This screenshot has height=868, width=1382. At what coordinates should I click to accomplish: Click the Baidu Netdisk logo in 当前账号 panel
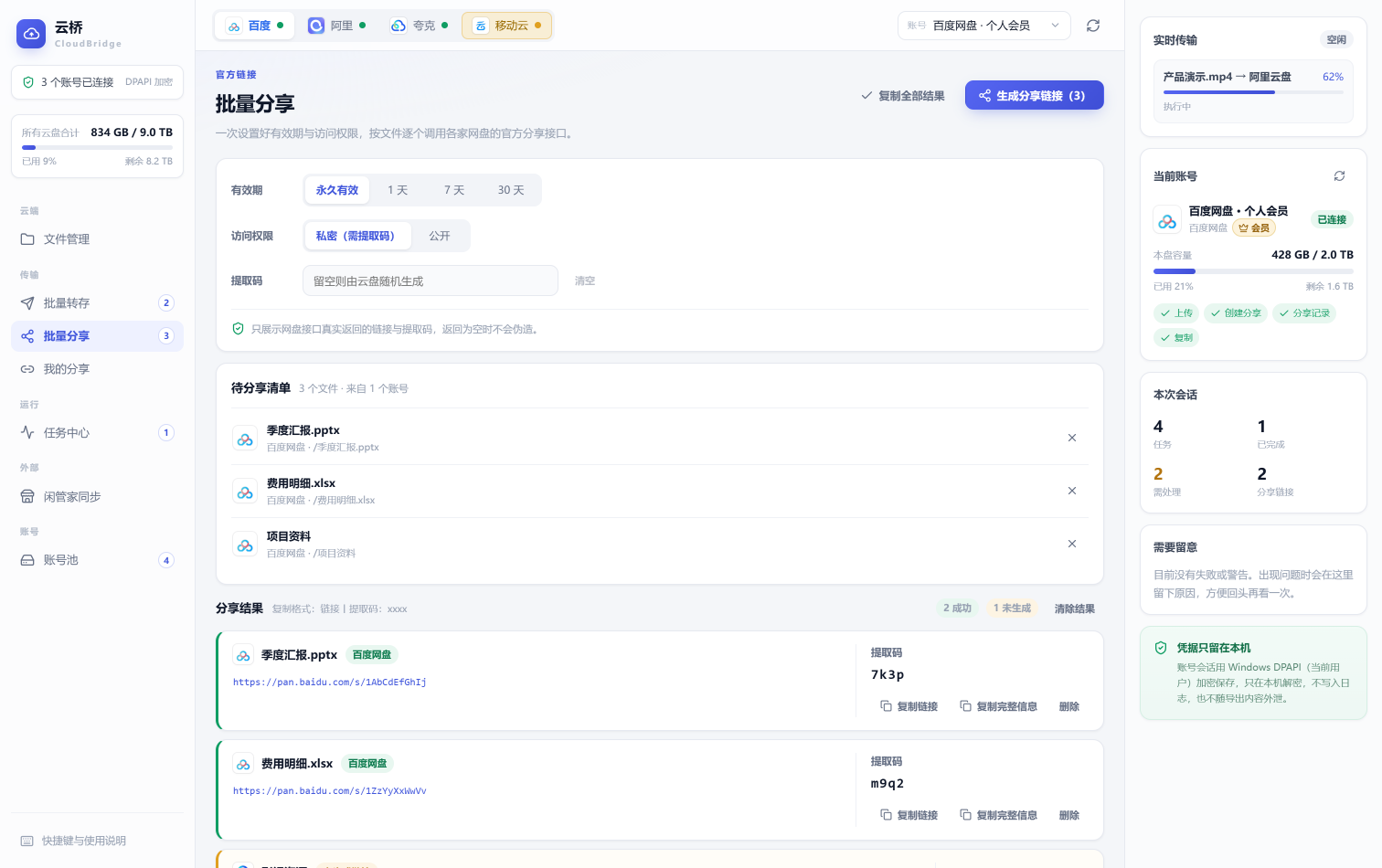pyautogui.click(x=1167, y=219)
